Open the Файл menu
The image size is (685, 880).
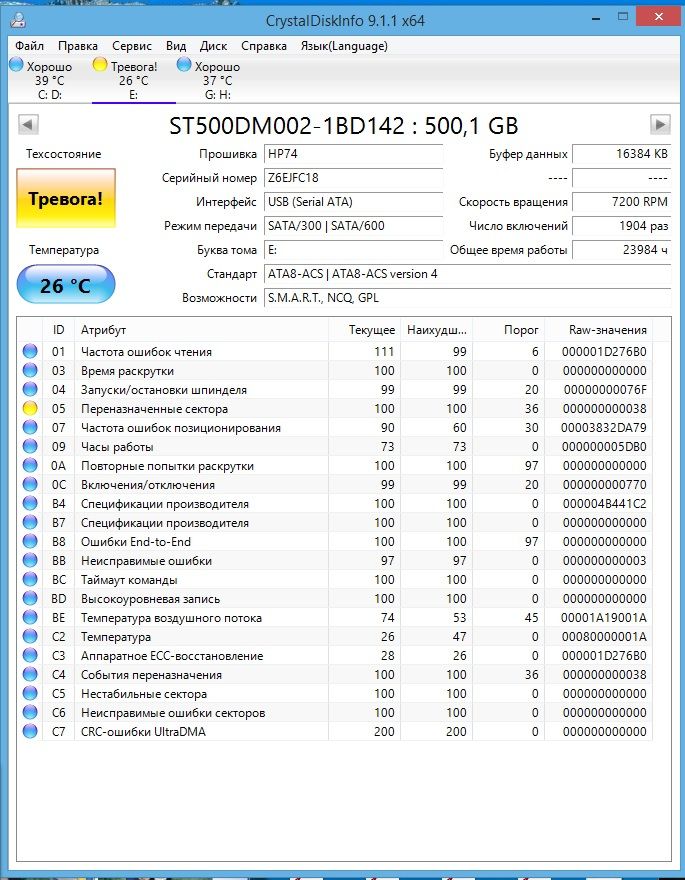pyautogui.click(x=30, y=46)
